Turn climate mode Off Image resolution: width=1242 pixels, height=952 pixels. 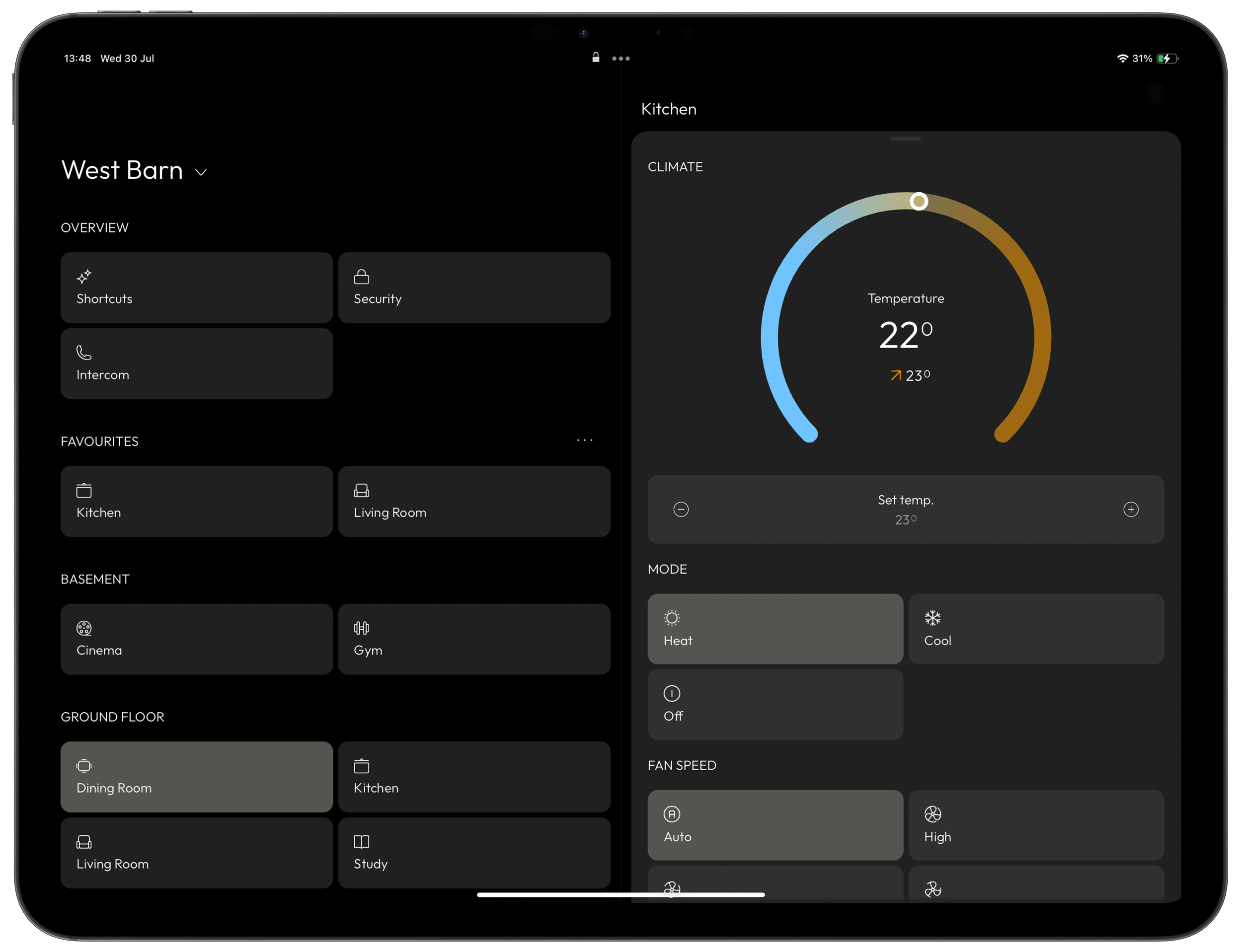pyautogui.click(x=775, y=704)
